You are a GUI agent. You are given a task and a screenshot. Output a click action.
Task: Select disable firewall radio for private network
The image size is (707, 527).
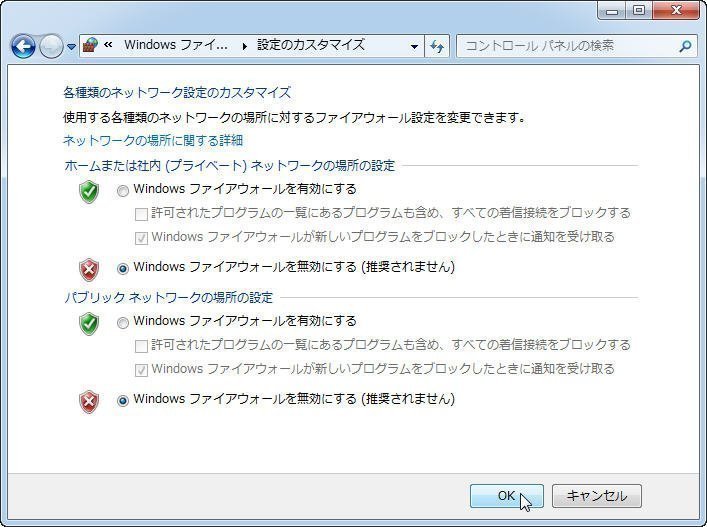[x=123, y=269]
